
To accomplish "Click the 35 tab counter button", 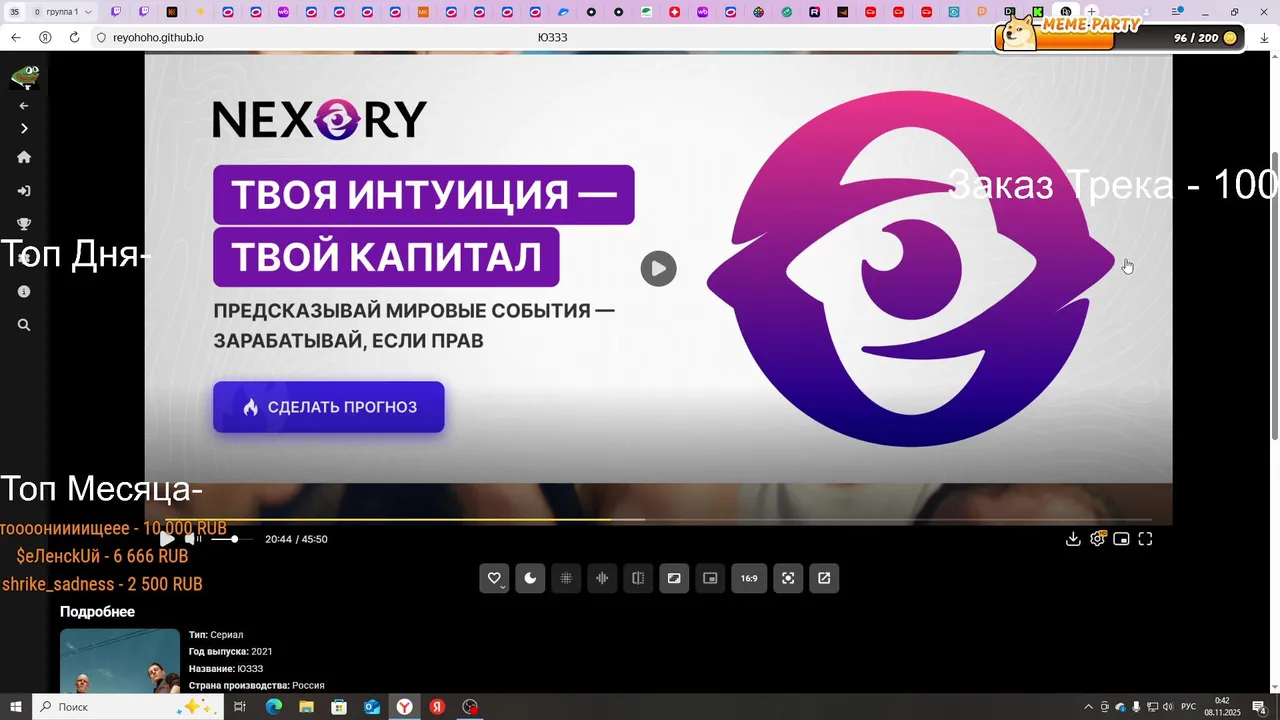I will coord(14,12).
